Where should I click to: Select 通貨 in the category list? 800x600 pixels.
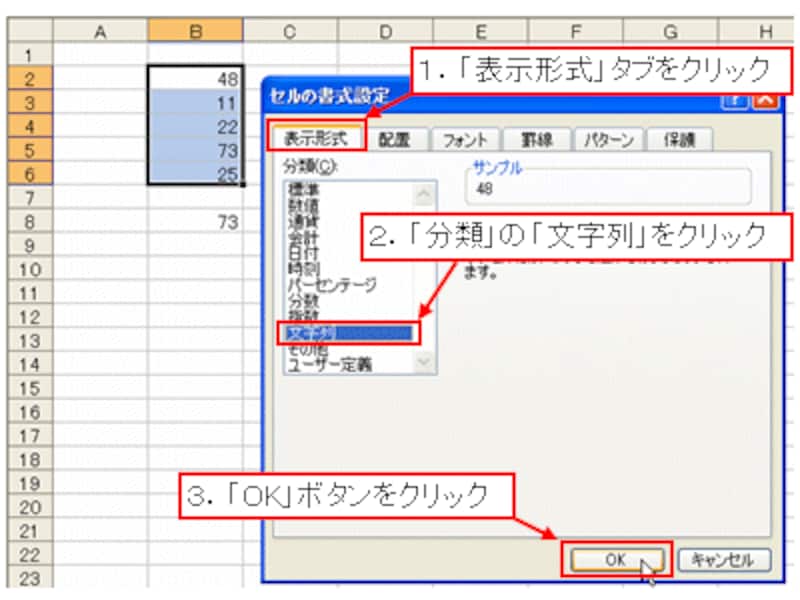pos(303,221)
